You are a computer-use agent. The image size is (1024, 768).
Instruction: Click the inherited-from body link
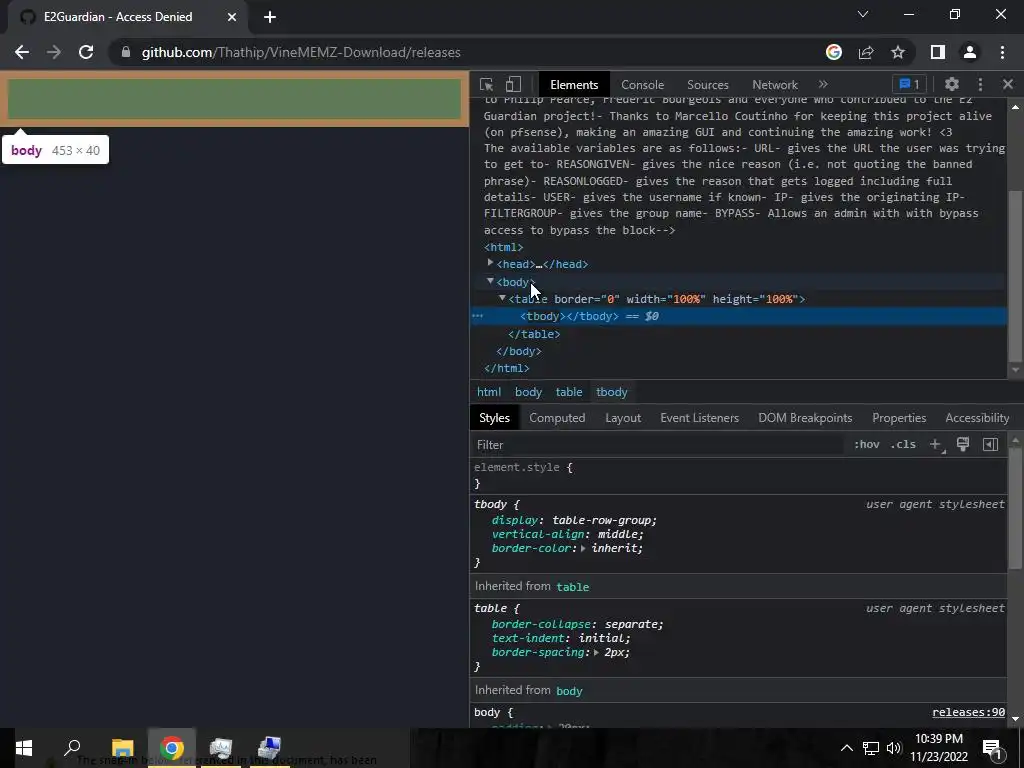(x=569, y=691)
